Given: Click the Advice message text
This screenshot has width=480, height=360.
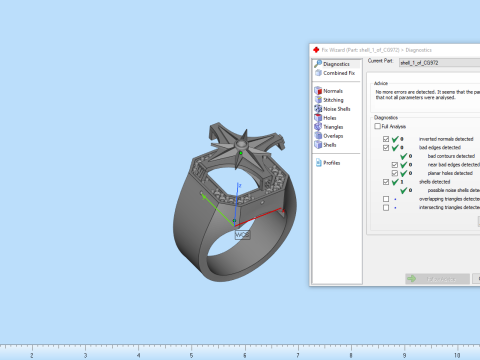Looking at the screenshot, I should [427, 95].
